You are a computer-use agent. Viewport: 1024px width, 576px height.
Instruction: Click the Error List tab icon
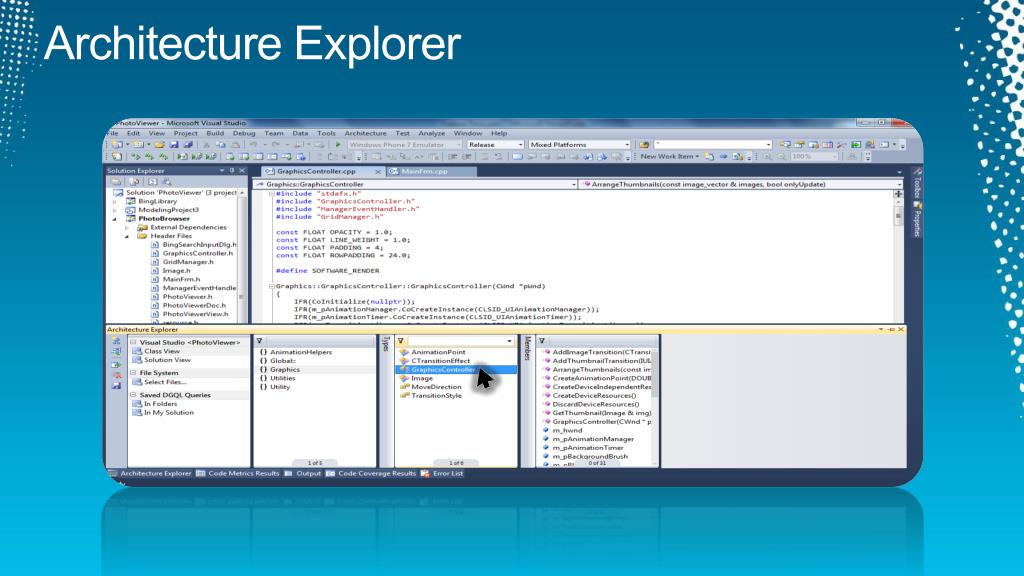(425, 473)
